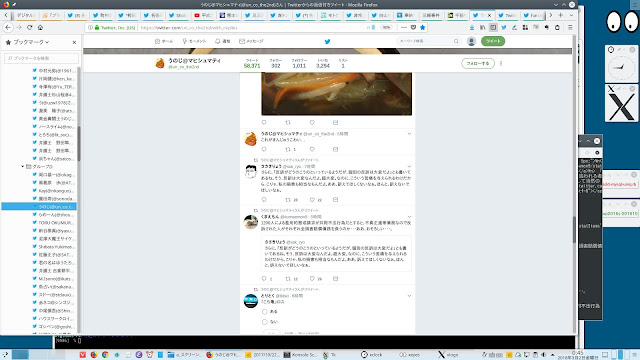The width and height of the screenshot is (640, 360).
Task: Open chevron menu on ささきりょう tweet
Action: tap(409, 167)
